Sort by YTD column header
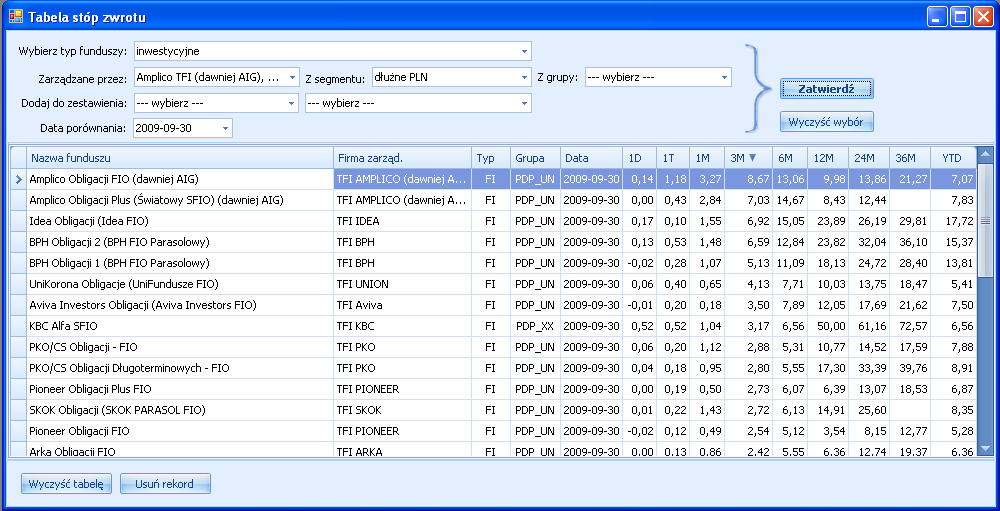This screenshot has height=511, width=1000. coord(953,158)
